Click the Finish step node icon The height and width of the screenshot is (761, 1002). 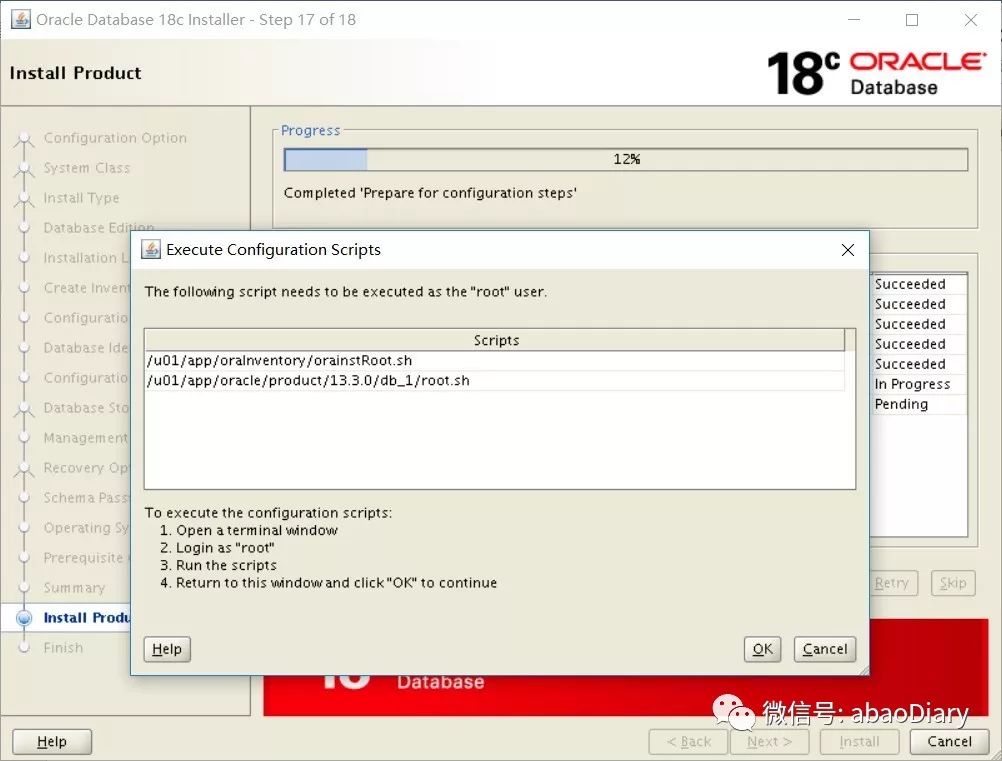coord(24,648)
